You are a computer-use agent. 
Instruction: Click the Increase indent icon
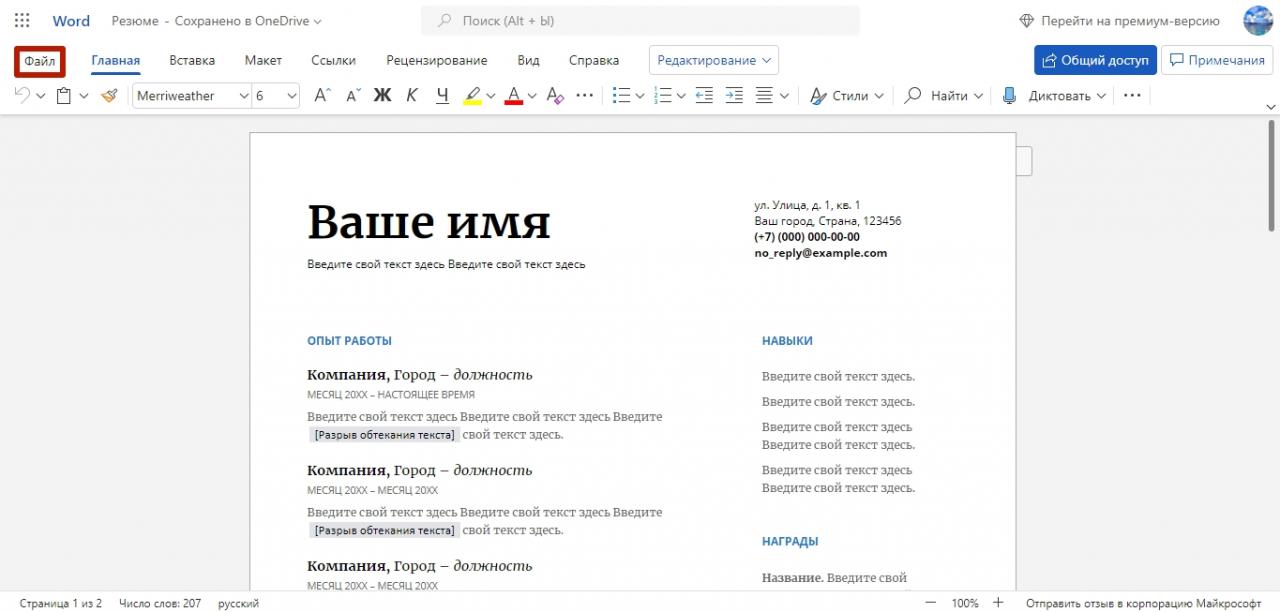[734, 96]
